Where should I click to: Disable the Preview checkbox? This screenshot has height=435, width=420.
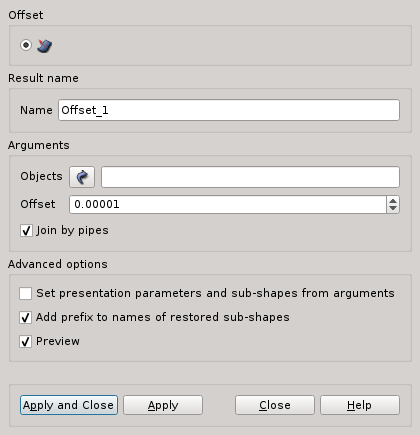click(26, 342)
